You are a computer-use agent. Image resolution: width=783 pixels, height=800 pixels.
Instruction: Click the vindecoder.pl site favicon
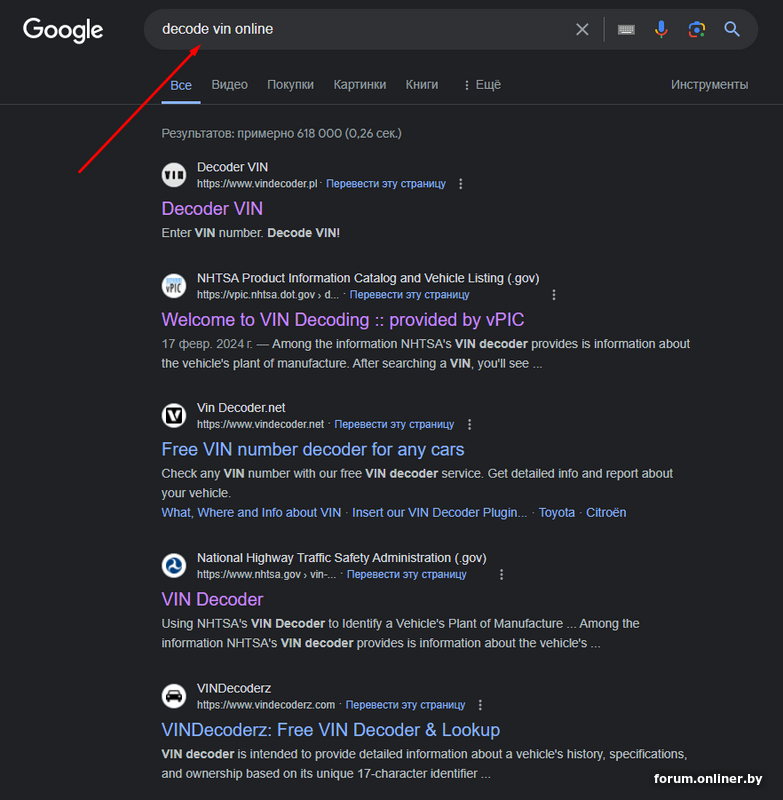click(x=174, y=175)
